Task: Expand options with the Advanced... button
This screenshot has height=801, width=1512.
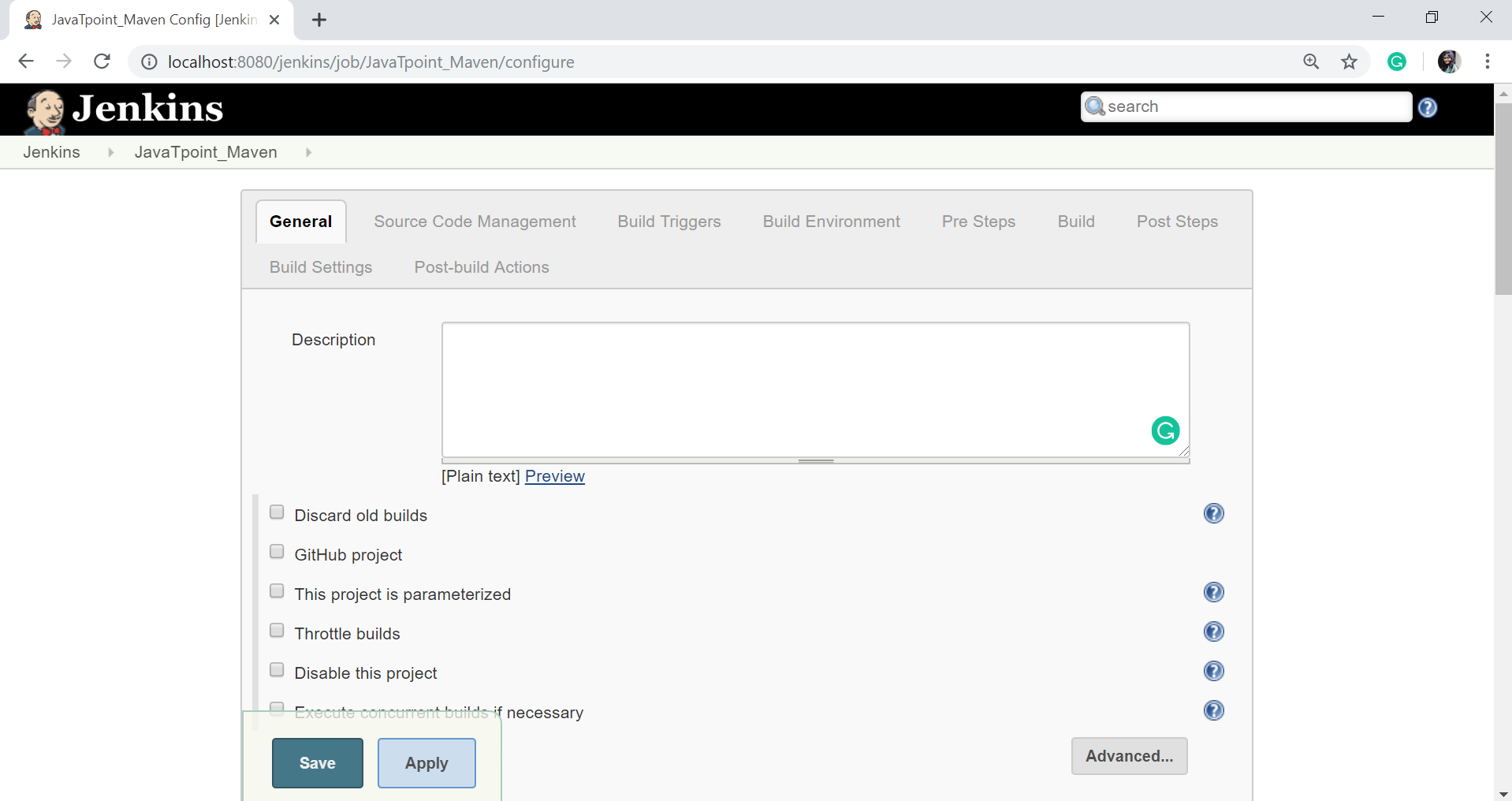Action: pyautogui.click(x=1128, y=756)
